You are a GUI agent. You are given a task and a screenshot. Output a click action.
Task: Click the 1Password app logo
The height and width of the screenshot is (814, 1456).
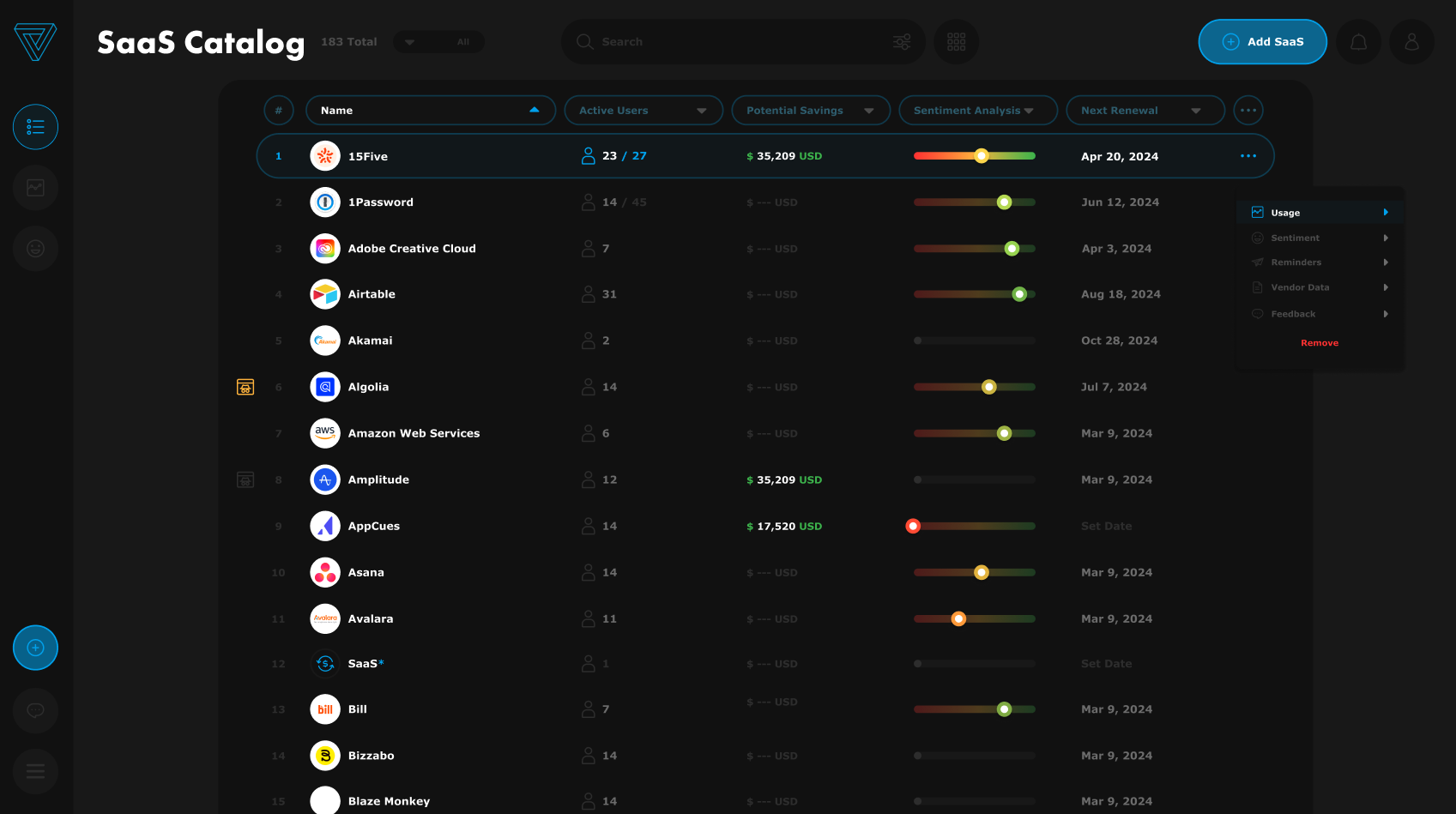[x=325, y=202]
